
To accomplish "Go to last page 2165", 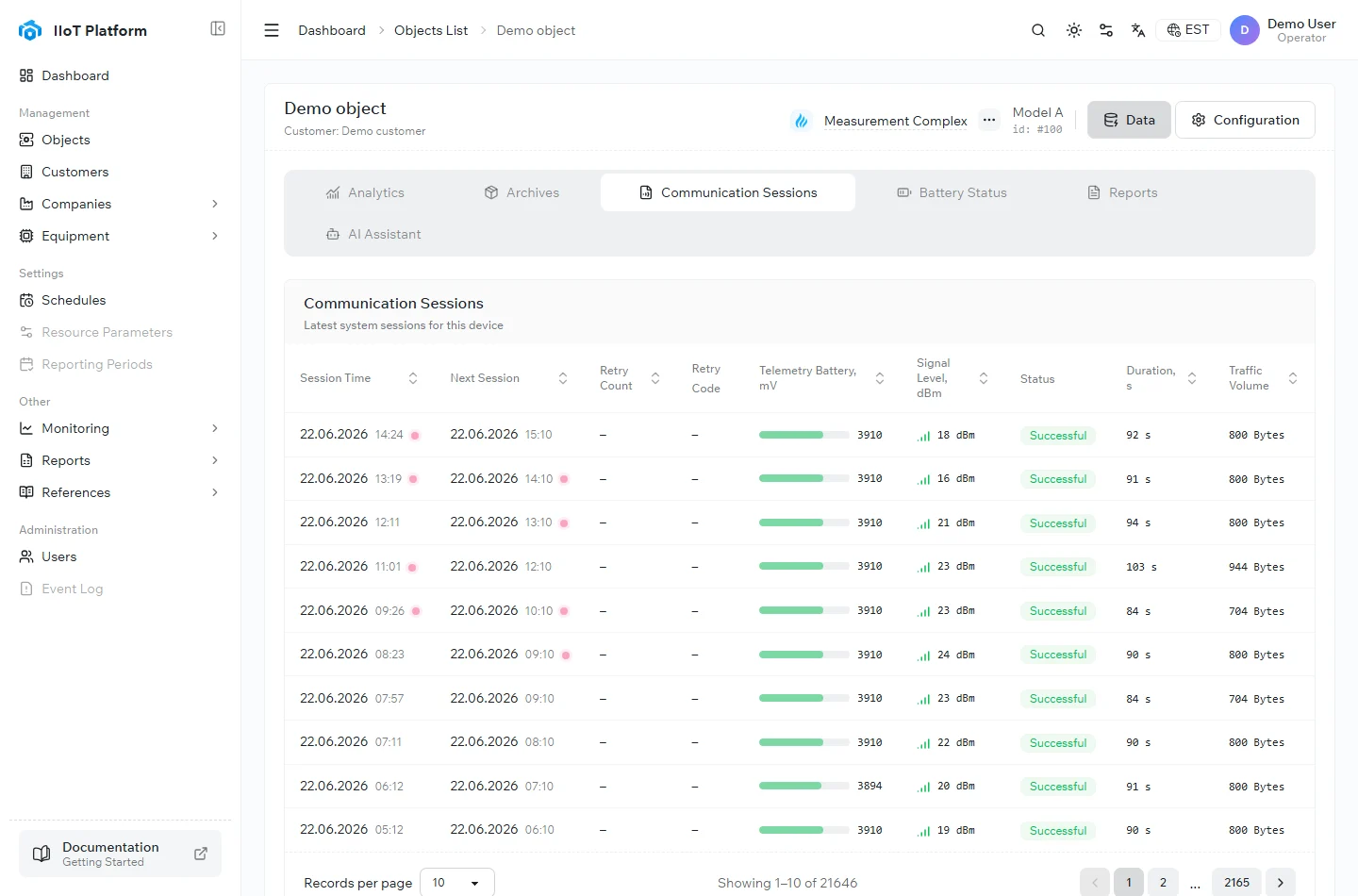I will [x=1236, y=883].
